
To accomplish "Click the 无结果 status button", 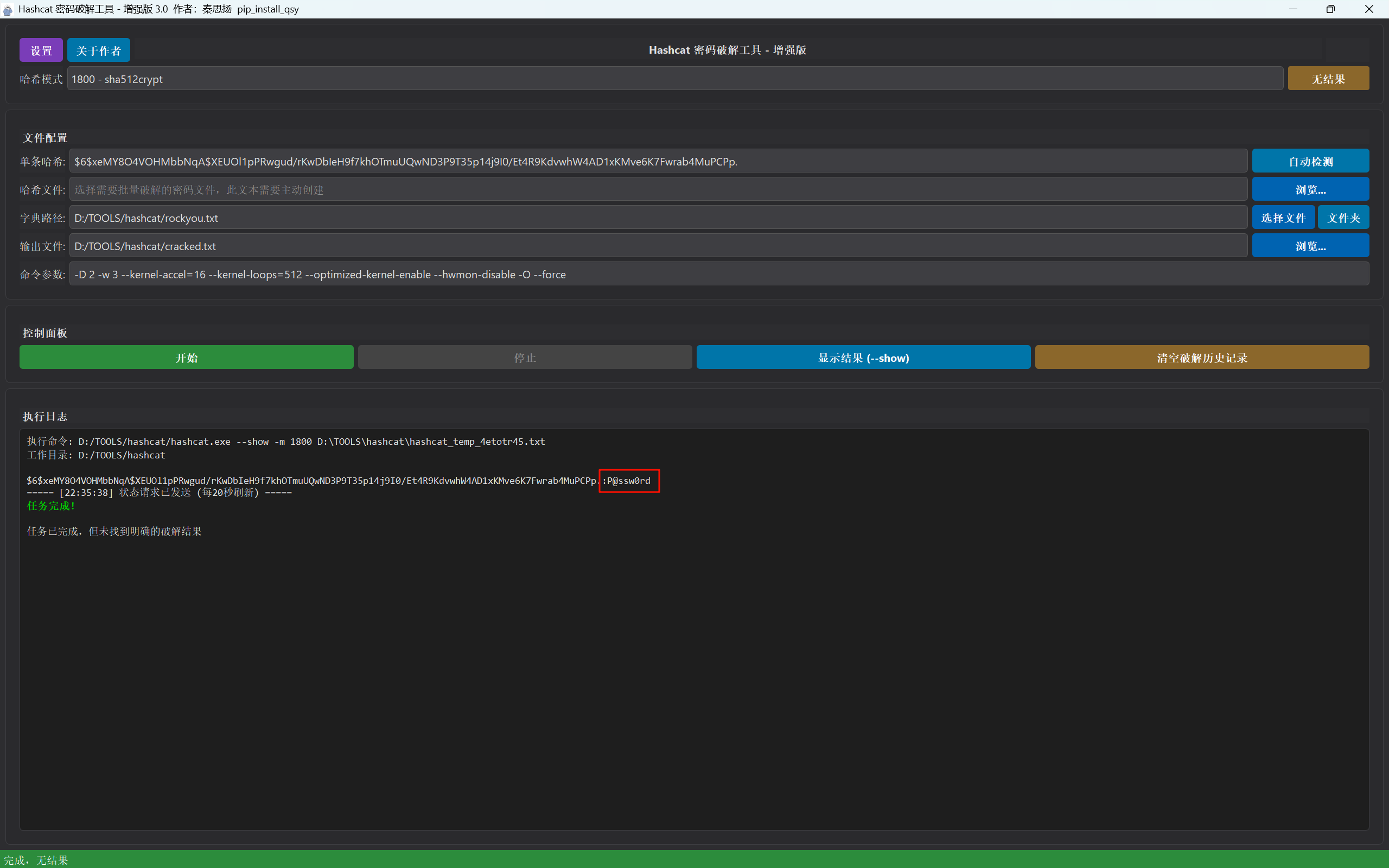I will (x=1328, y=79).
